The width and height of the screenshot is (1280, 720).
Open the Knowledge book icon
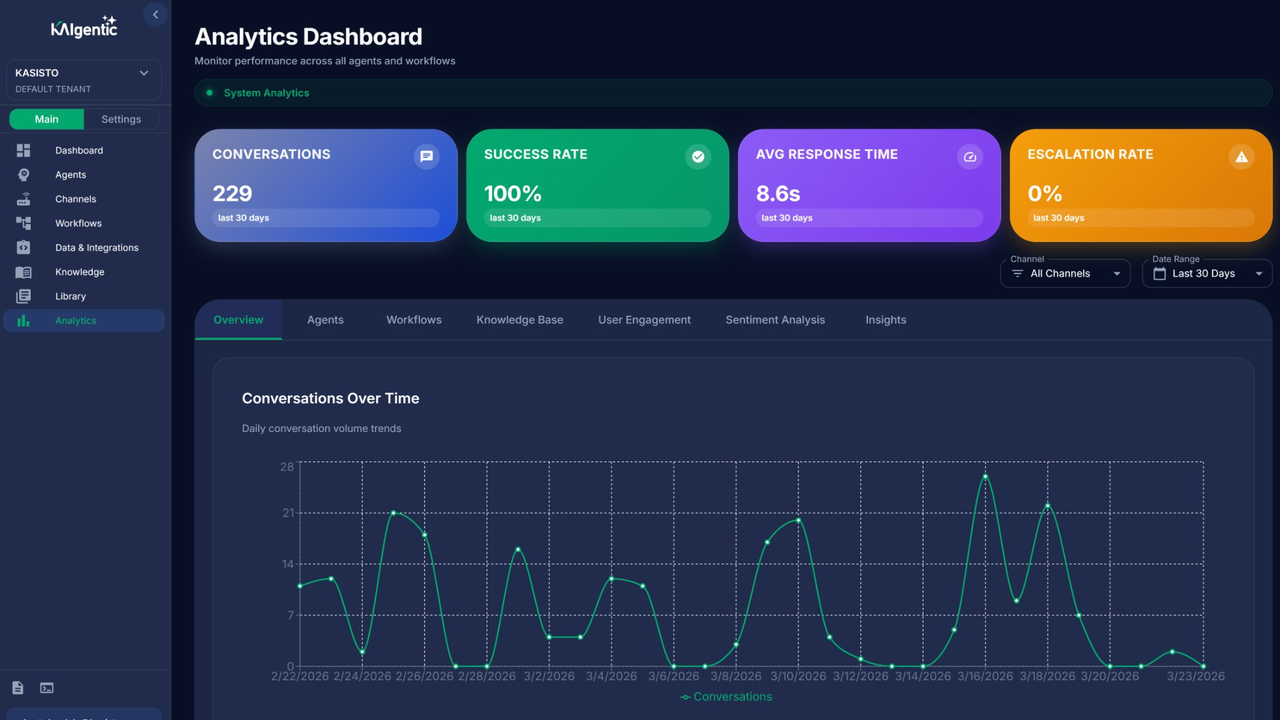(x=23, y=272)
